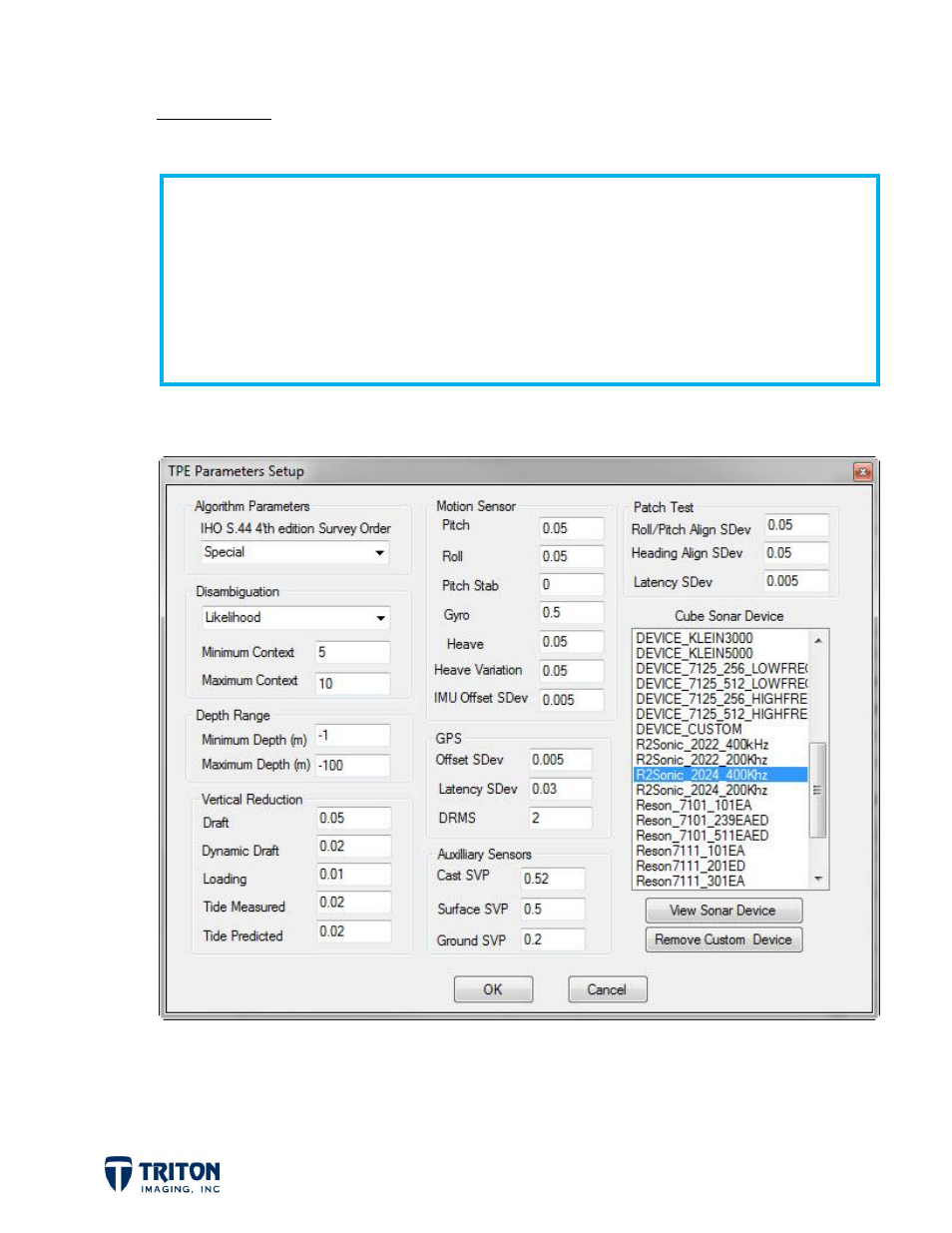Click the View Sonar Device button
Image resolution: width=952 pixels, height=1233 pixels.
(x=723, y=911)
